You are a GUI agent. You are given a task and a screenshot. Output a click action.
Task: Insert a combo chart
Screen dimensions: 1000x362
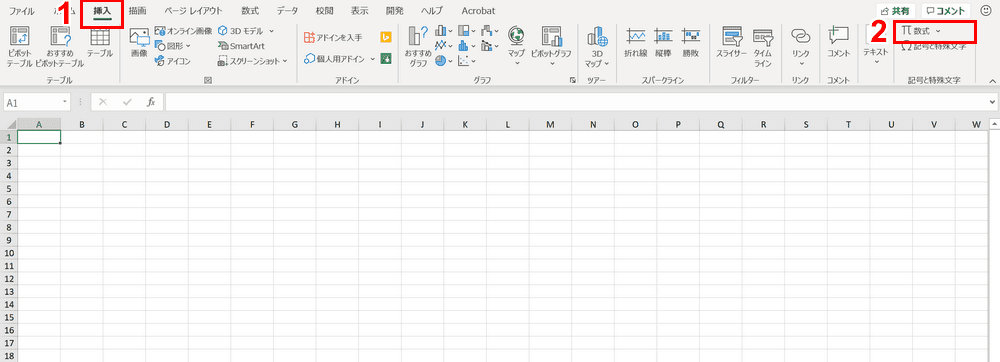point(490,46)
